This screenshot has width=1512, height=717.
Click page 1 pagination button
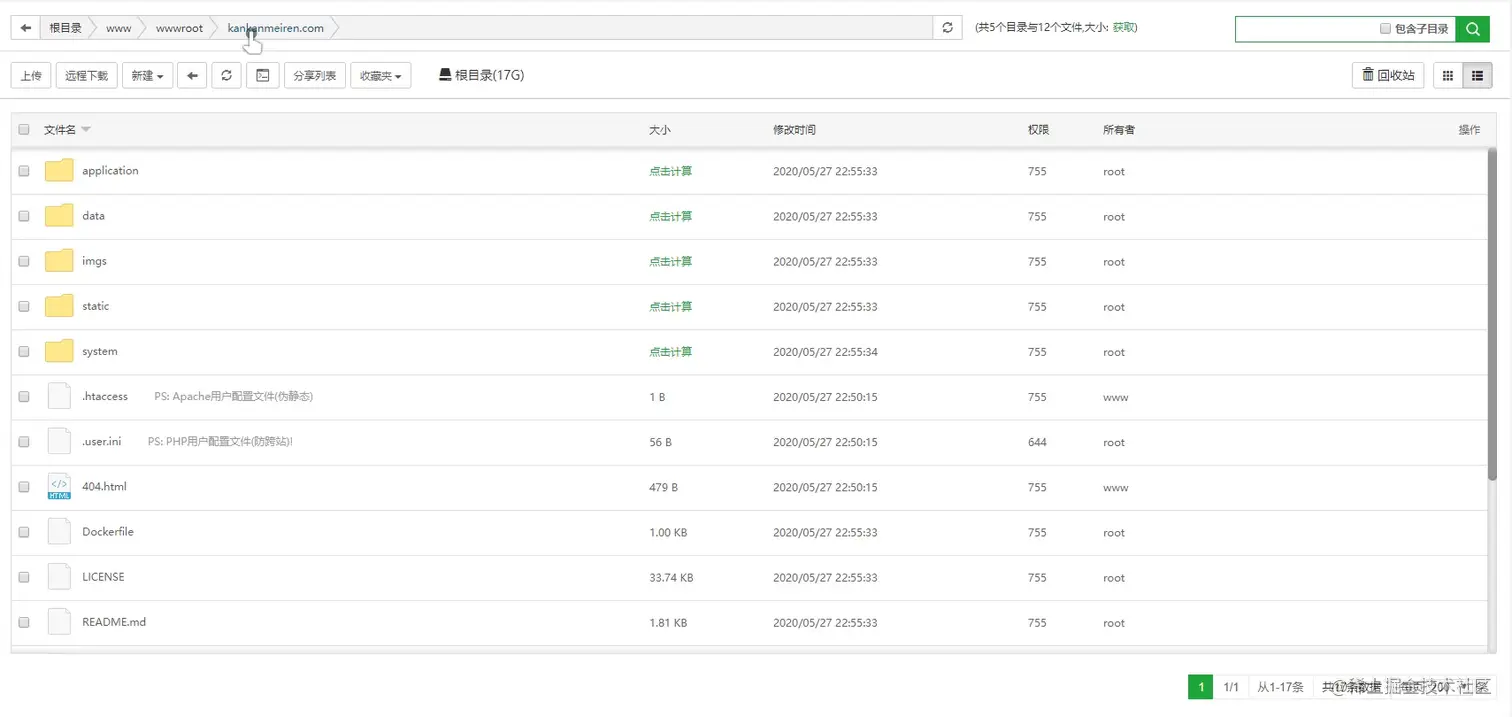[1200, 687]
